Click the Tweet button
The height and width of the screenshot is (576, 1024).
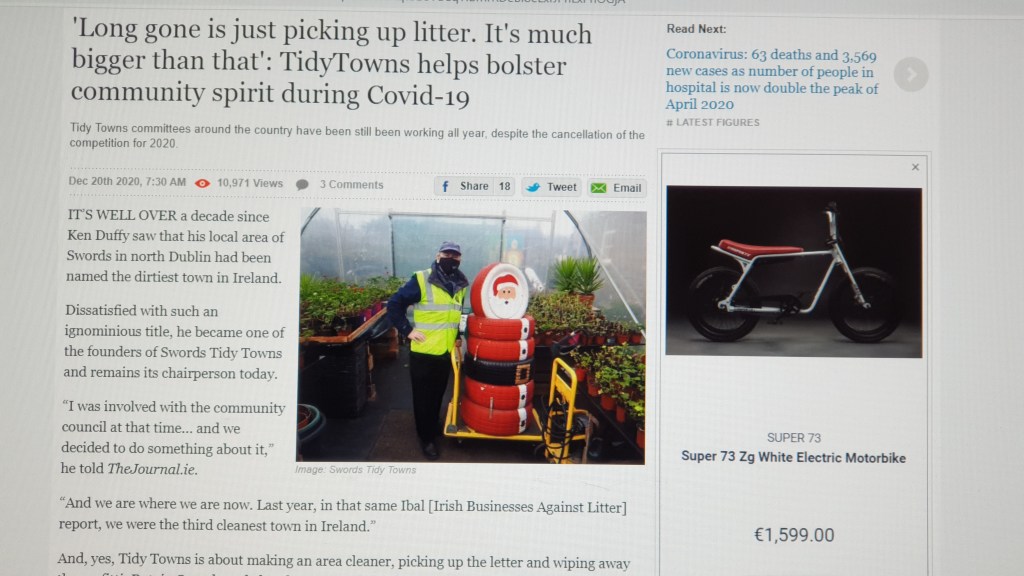click(x=551, y=187)
